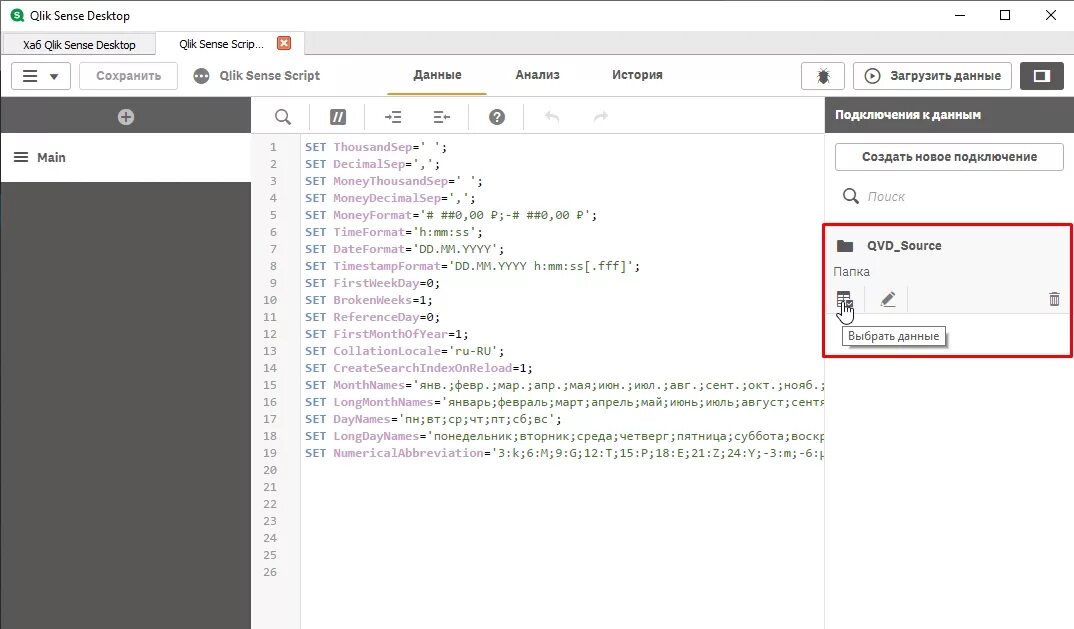Click the Папка connection type label
Image resolution: width=1074 pixels, height=629 pixels.
851,272
